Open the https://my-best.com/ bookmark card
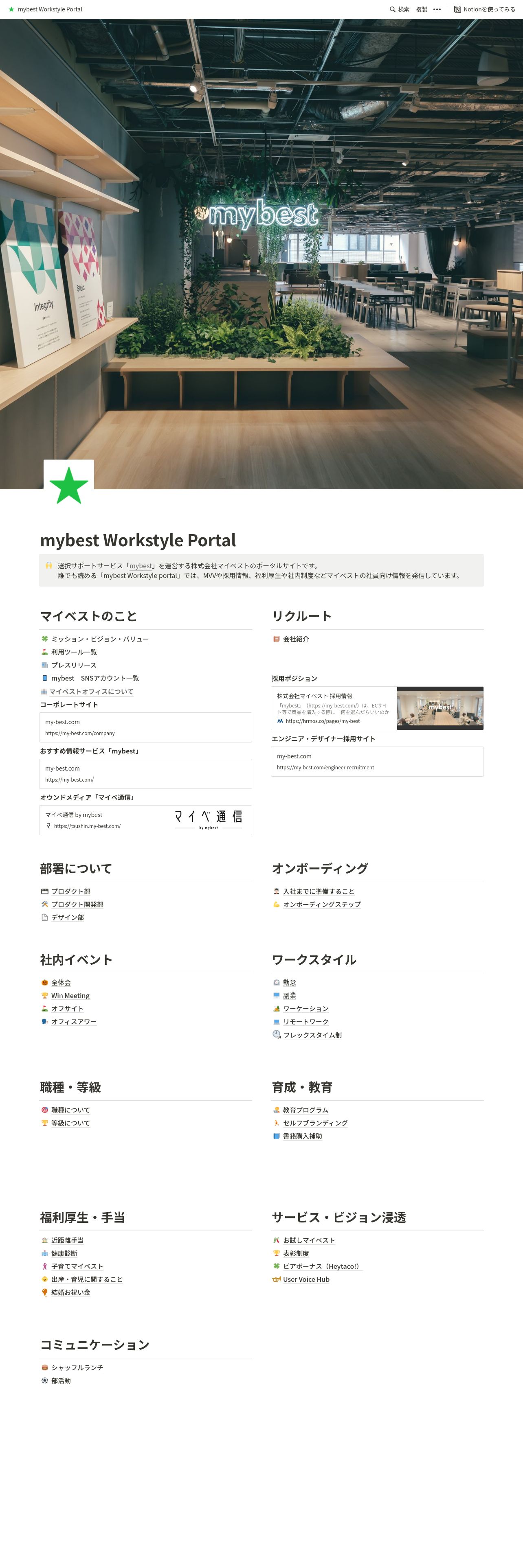Viewport: 523px width, 1568px height. click(x=145, y=774)
